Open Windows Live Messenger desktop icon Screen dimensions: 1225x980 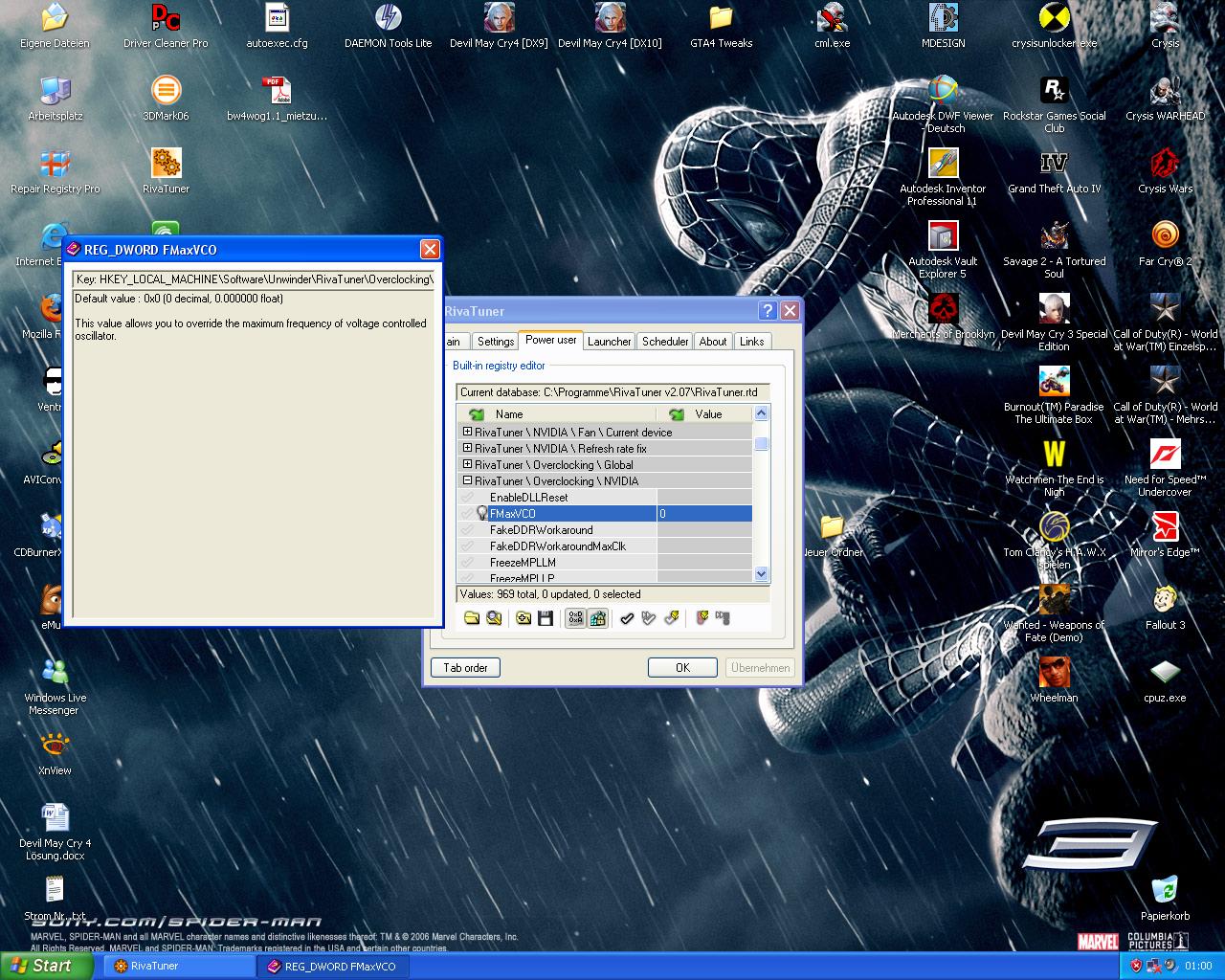55,686
